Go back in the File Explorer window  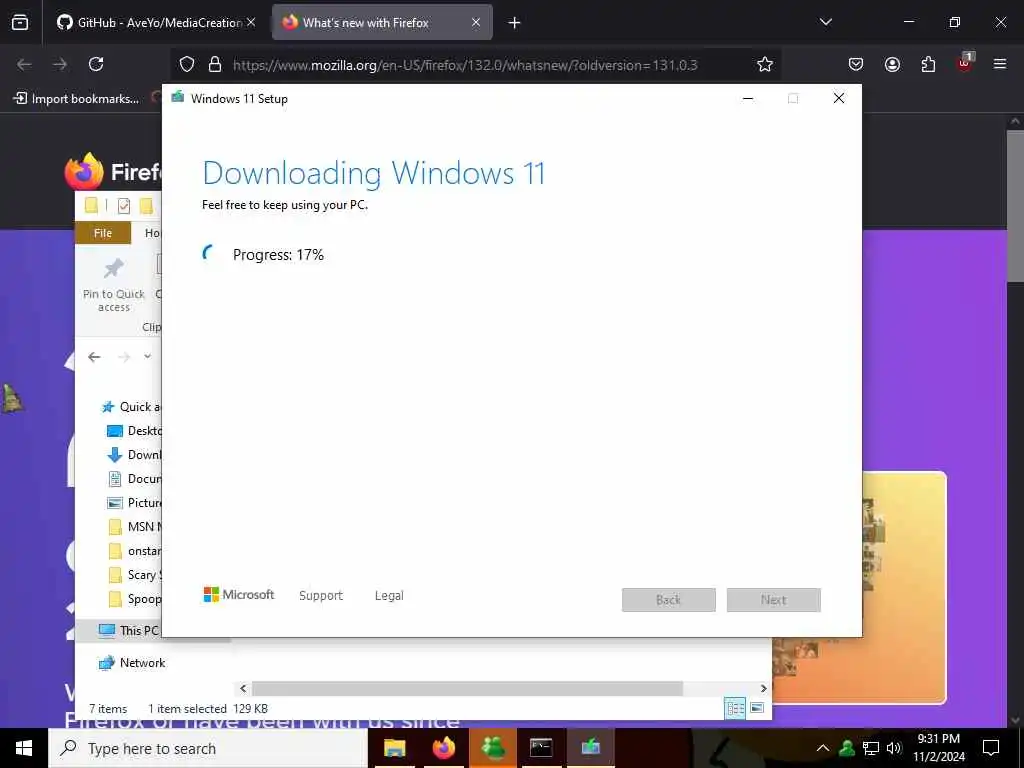coord(95,357)
